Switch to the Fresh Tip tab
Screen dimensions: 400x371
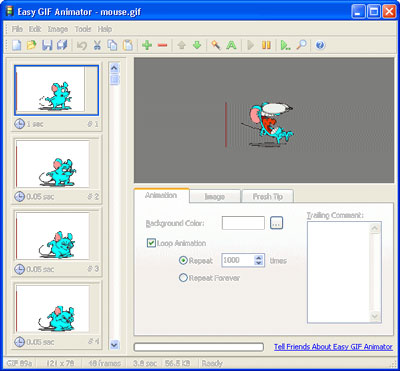[x=268, y=197]
